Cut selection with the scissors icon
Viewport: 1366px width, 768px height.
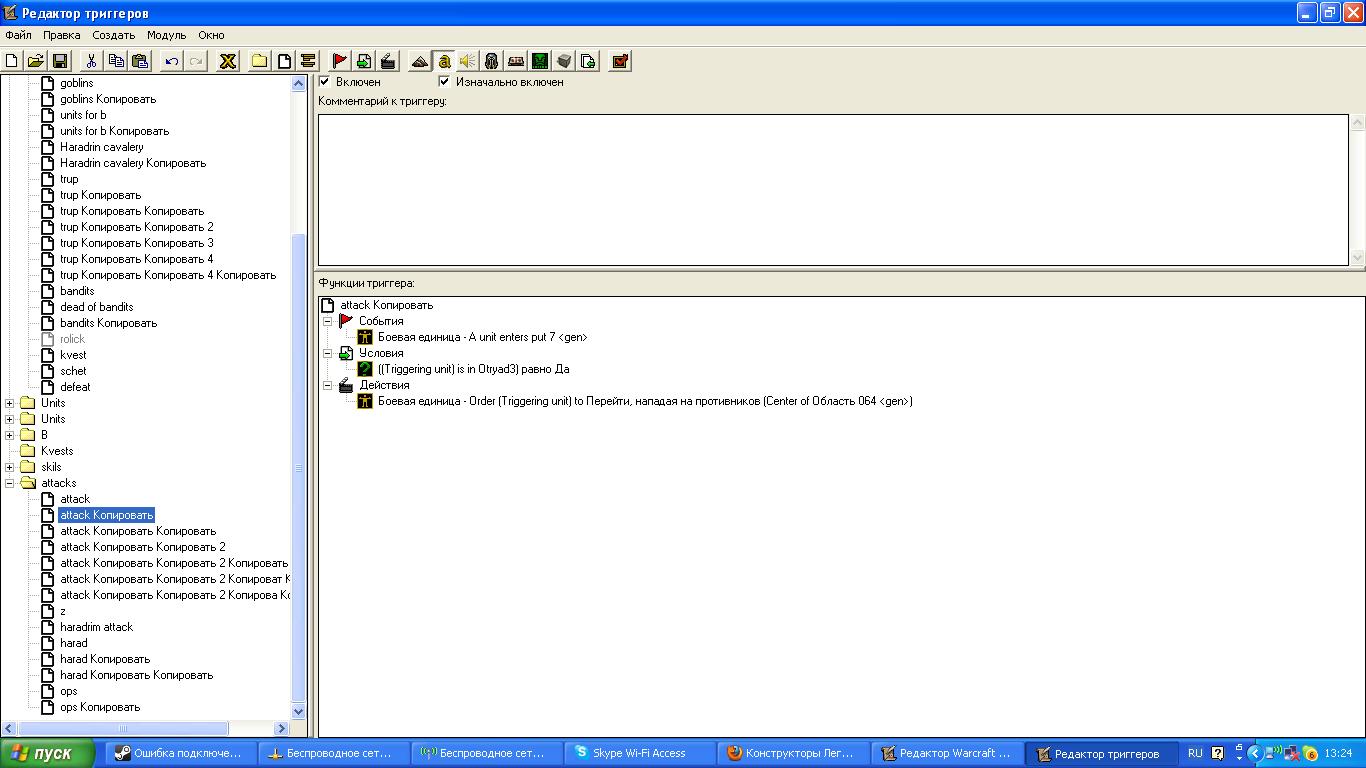[x=91, y=61]
